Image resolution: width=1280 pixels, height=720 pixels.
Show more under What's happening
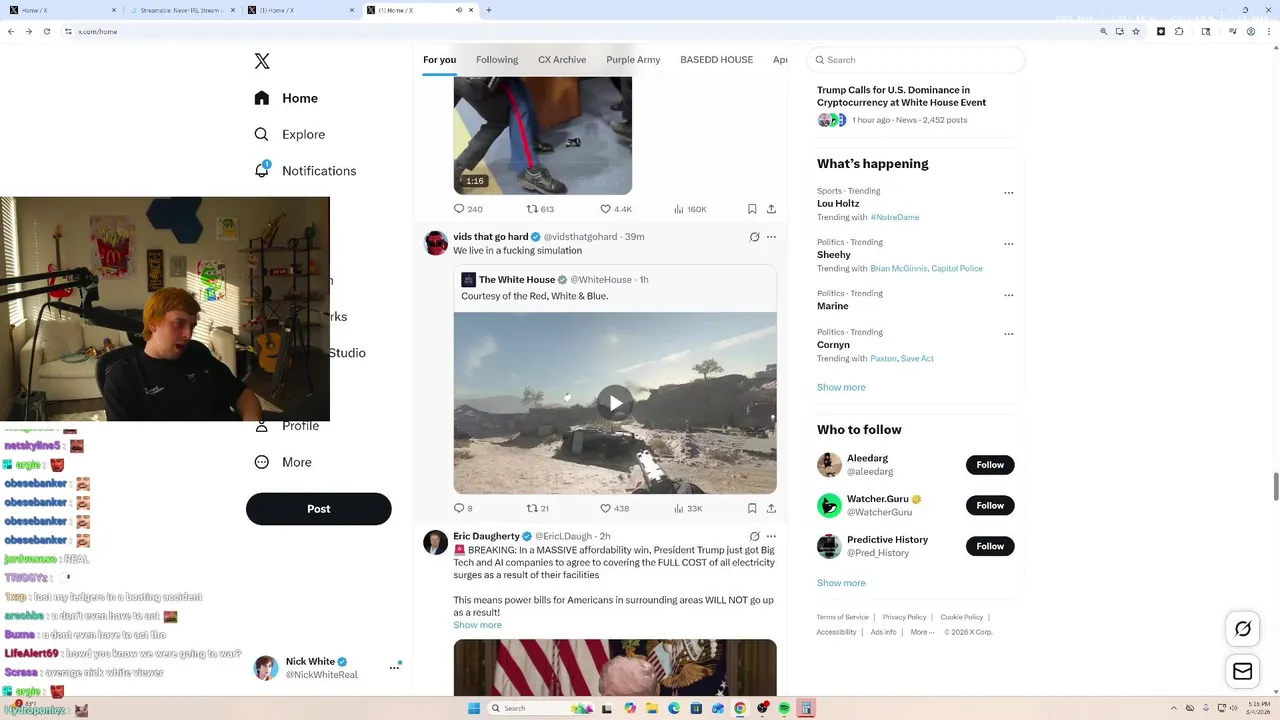click(841, 387)
